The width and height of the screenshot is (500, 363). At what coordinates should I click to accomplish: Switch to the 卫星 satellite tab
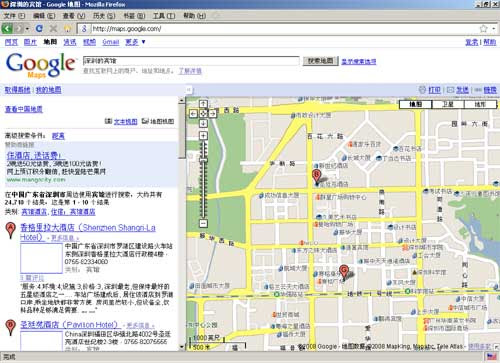pyautogui.click(x=448, y=104)
